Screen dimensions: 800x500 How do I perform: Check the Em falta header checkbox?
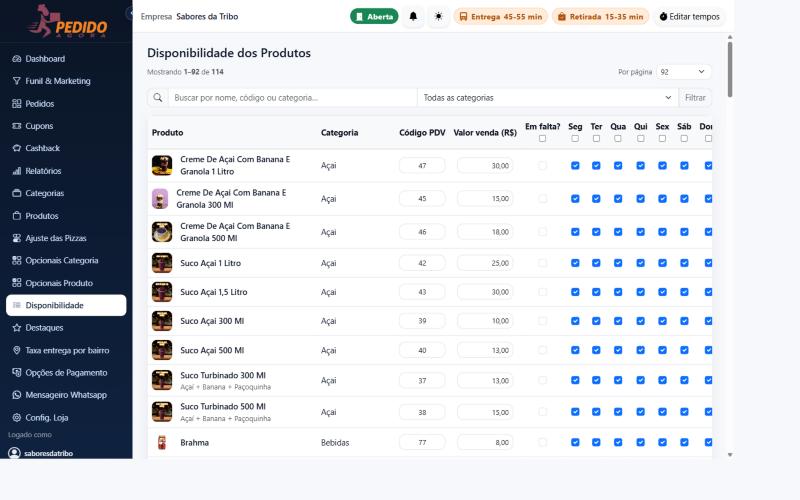click(x=542, y=139)
